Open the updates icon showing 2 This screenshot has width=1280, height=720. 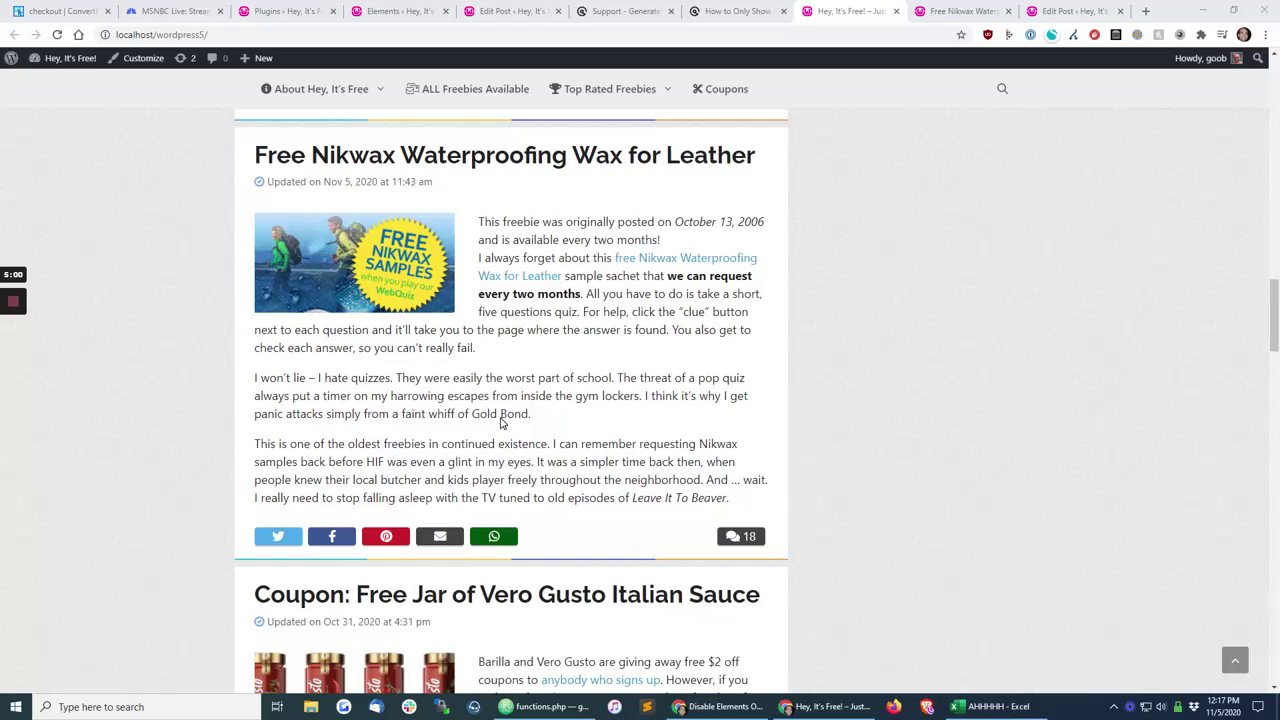[186, 58]
